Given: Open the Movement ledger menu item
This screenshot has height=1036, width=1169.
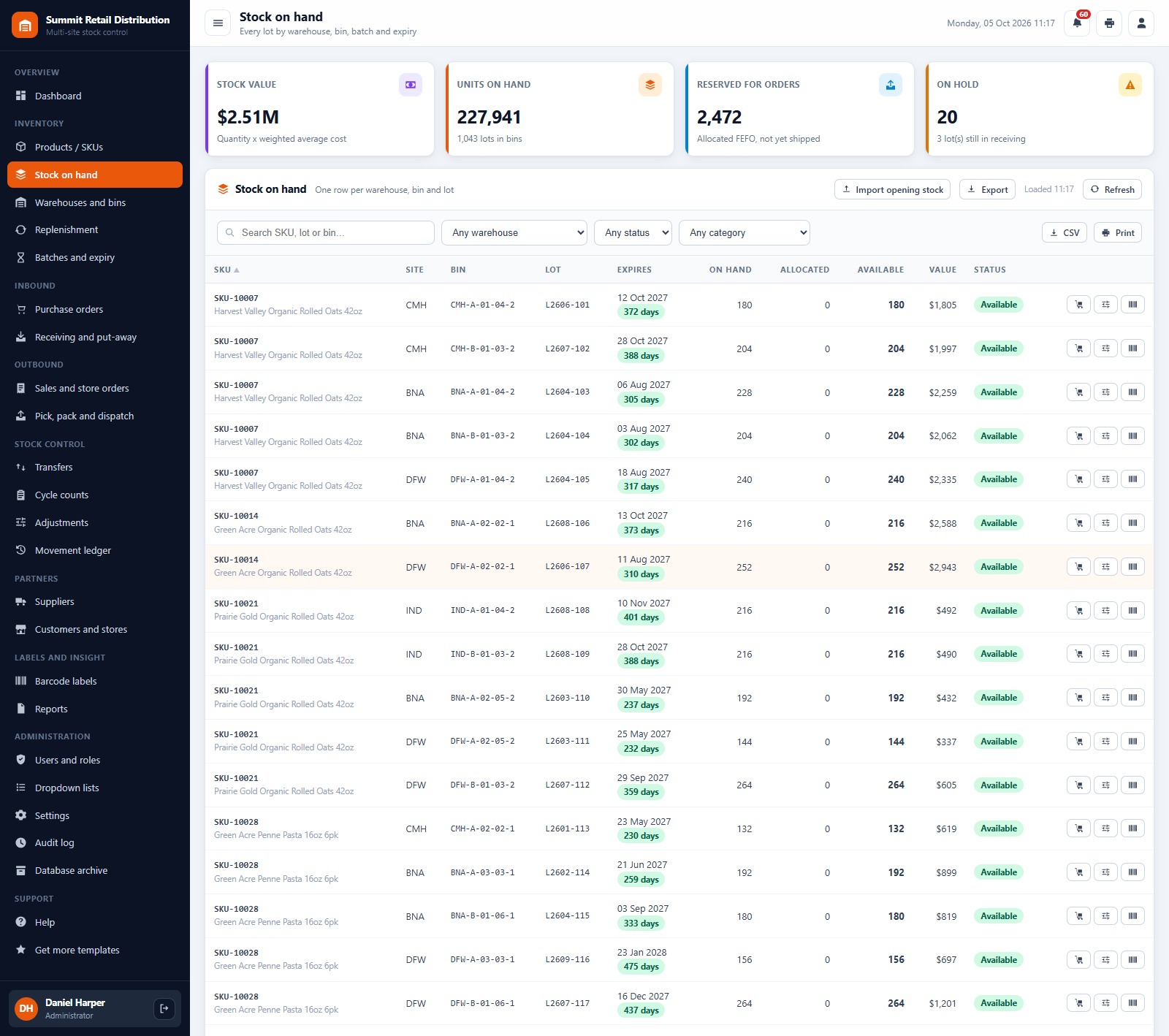Looking at the screenshot, I should (x=95, y=550).
